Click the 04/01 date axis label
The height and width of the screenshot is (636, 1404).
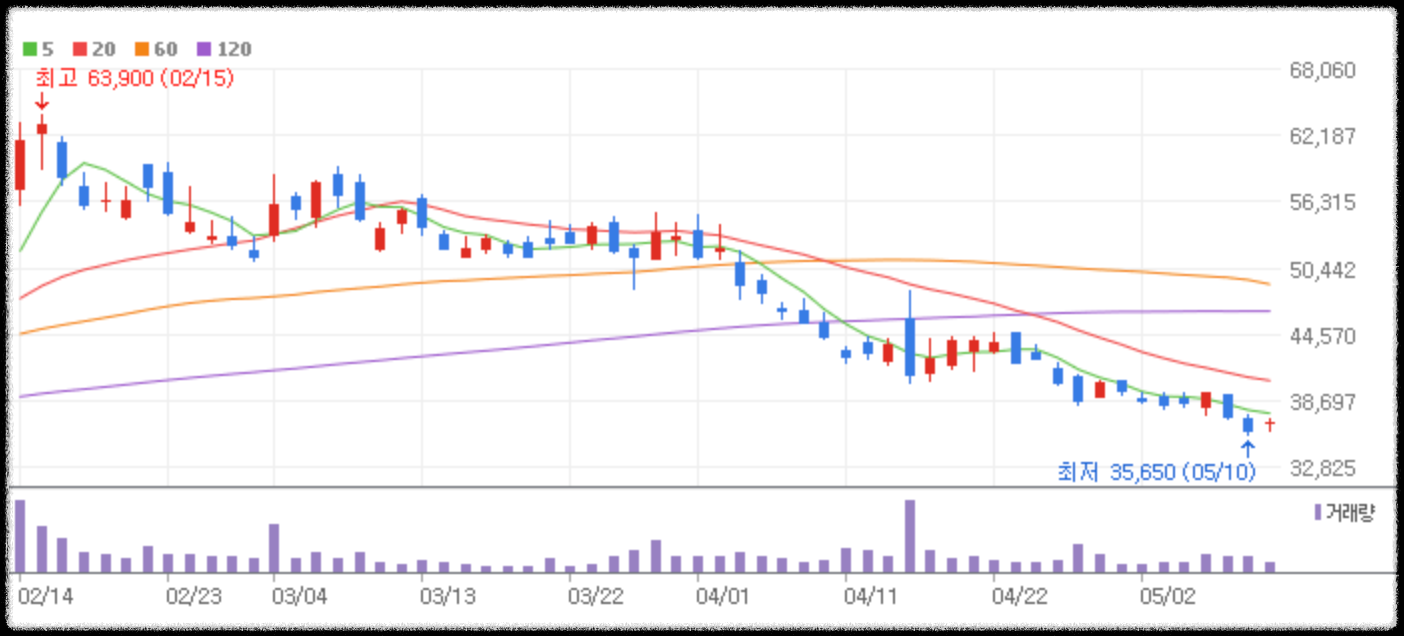(722, 597)
